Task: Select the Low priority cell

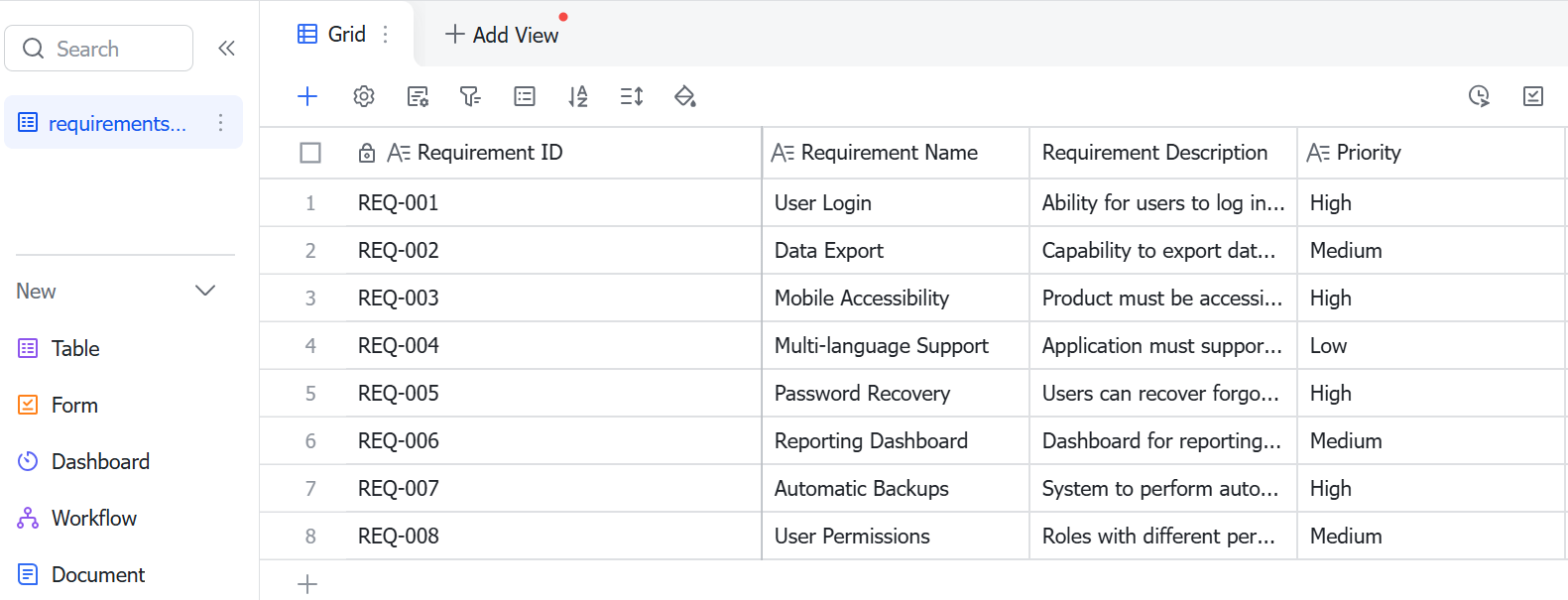Action: [1431, 346]
